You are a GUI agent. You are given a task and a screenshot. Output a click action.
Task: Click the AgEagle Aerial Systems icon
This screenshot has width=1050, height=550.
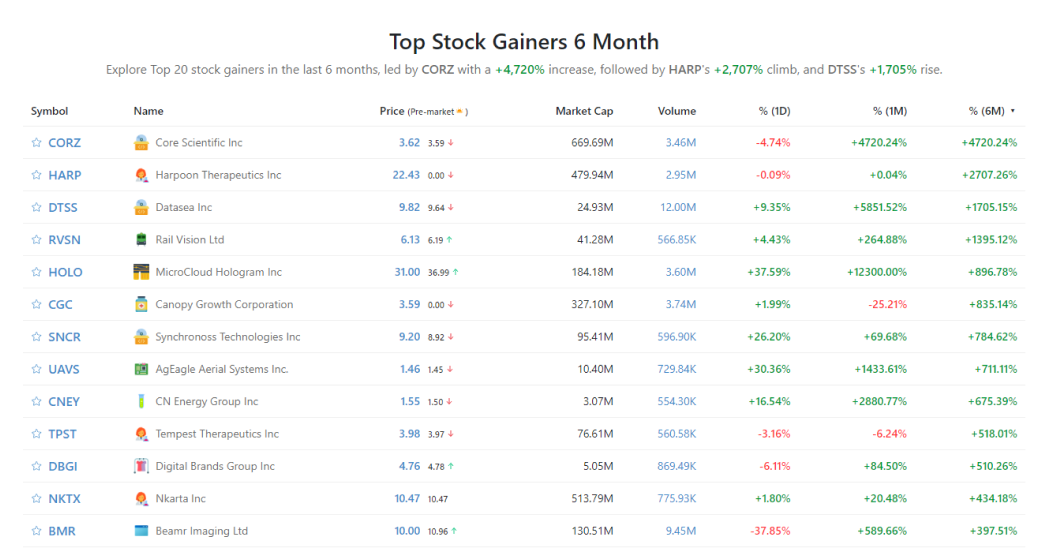[x=141, y=369]
